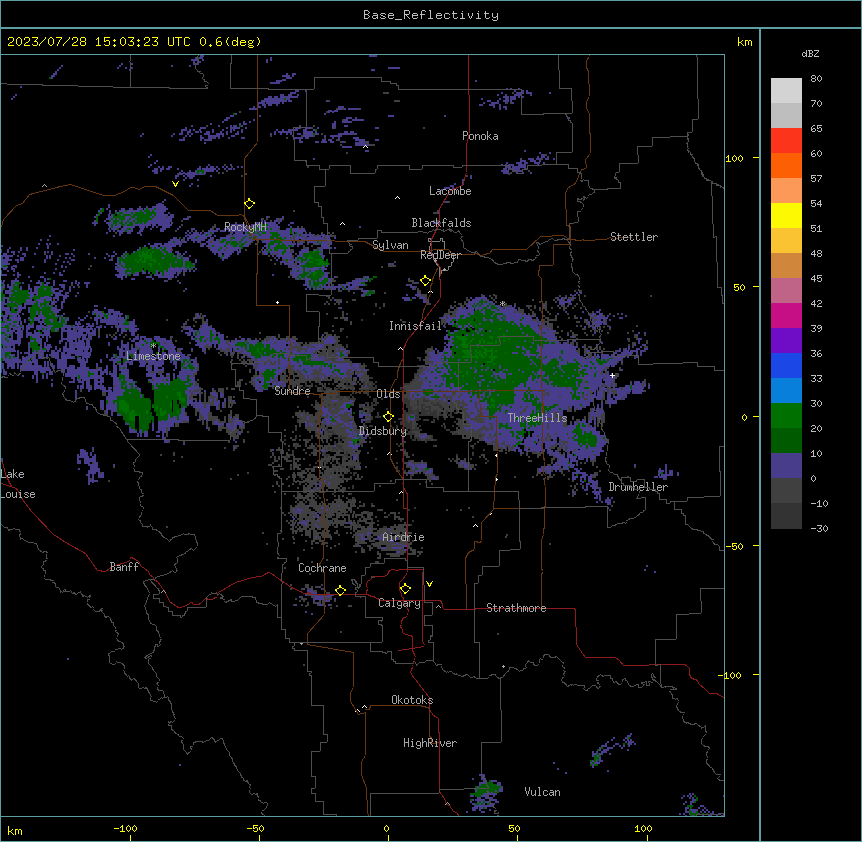The width and height of the screenshot is (862, 842).
Task: Click the Cochrane city label
Action: [322, 568]
